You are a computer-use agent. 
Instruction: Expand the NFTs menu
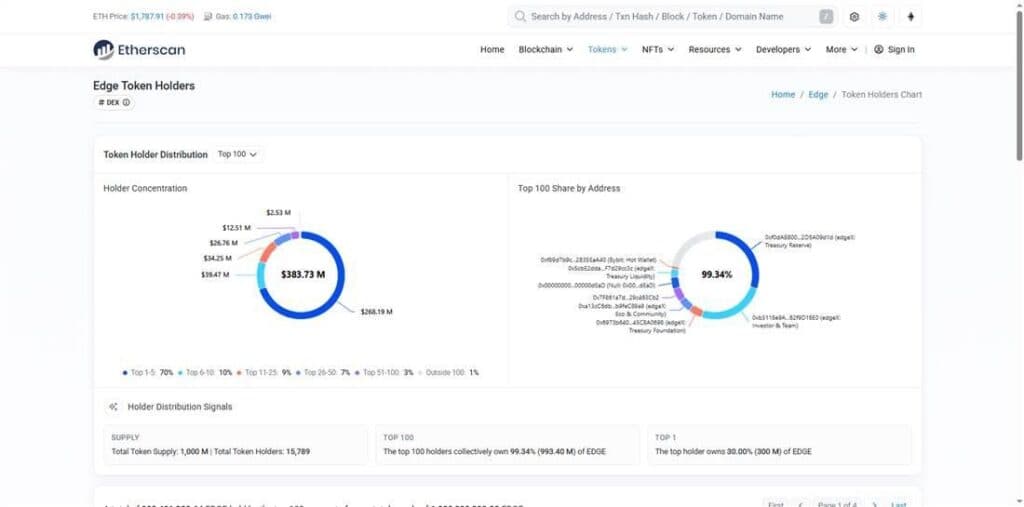[x=658, y=50]
